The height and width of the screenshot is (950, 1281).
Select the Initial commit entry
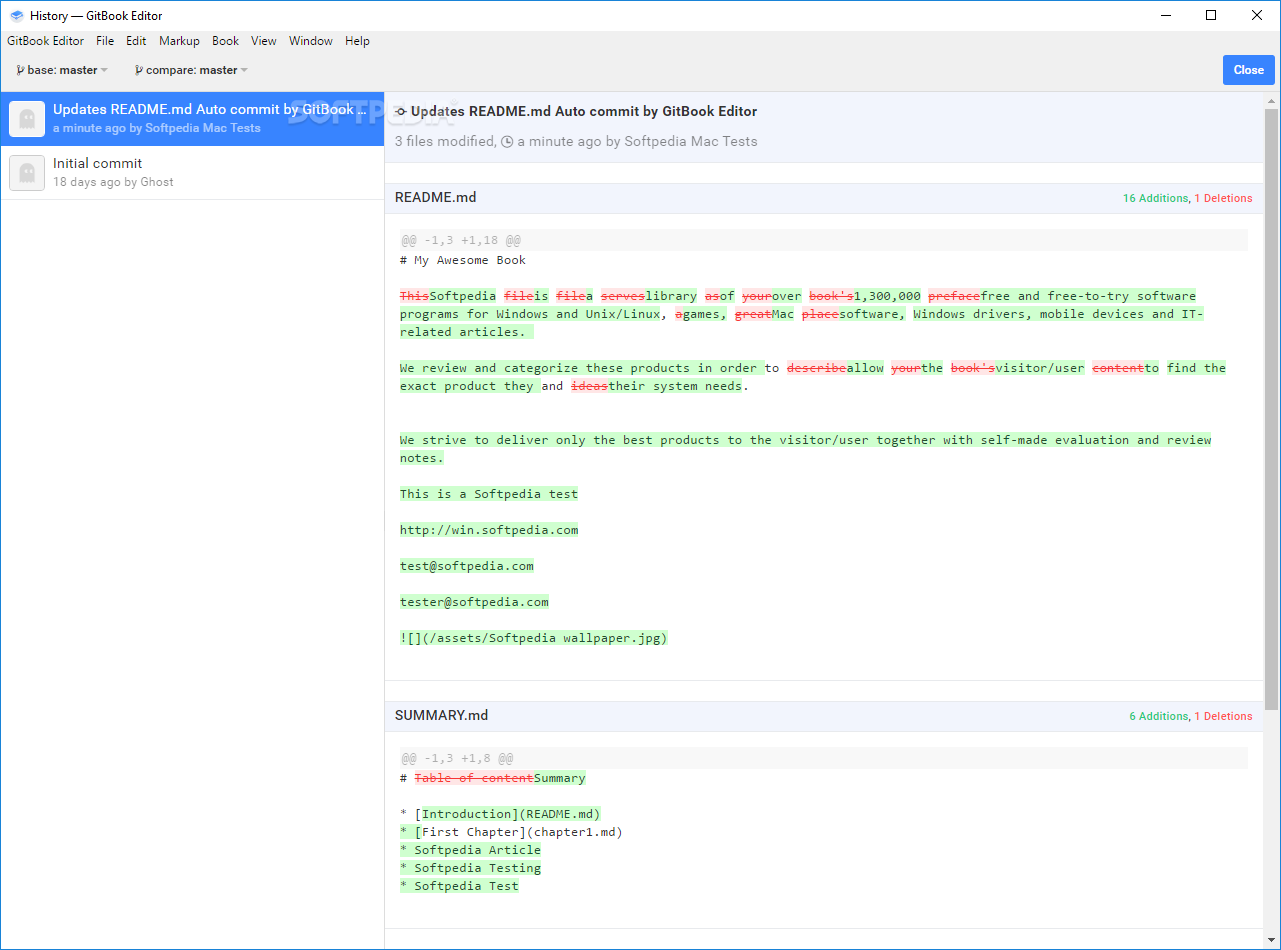click(x=192, y=173)
